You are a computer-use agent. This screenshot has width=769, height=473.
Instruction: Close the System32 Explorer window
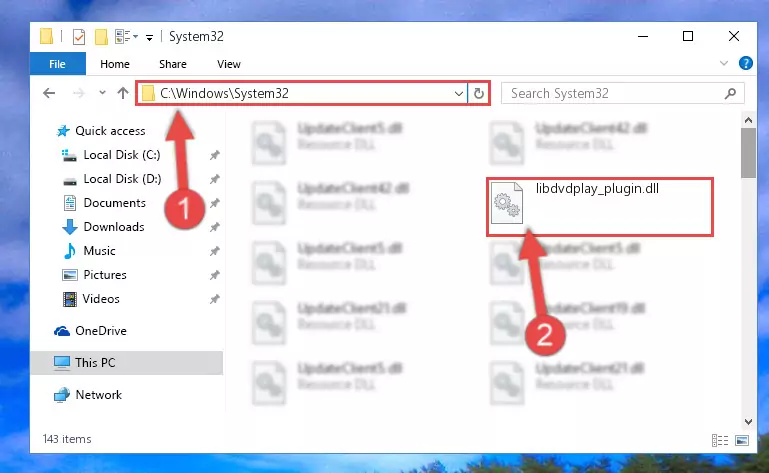[734, 36]
